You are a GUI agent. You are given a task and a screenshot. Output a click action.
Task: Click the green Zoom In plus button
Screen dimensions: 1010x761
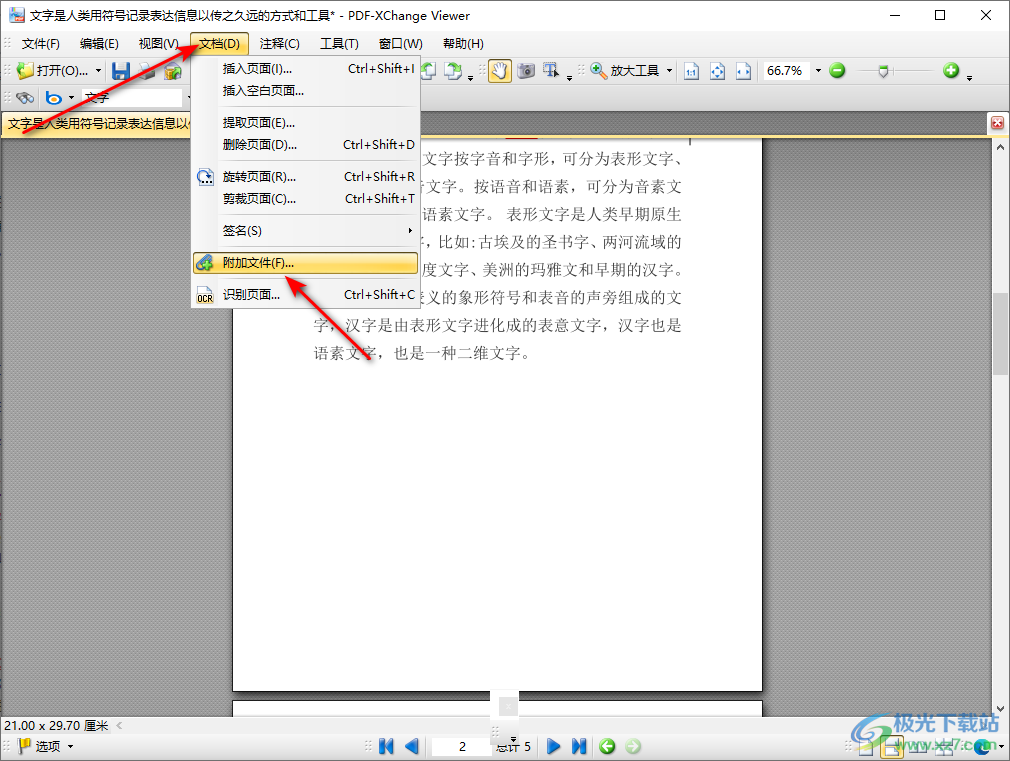[951, 70]
